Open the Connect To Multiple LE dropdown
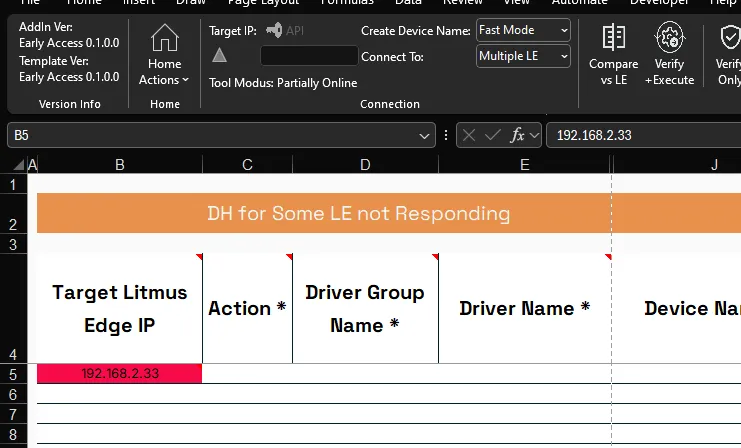 tap(523, 56)
